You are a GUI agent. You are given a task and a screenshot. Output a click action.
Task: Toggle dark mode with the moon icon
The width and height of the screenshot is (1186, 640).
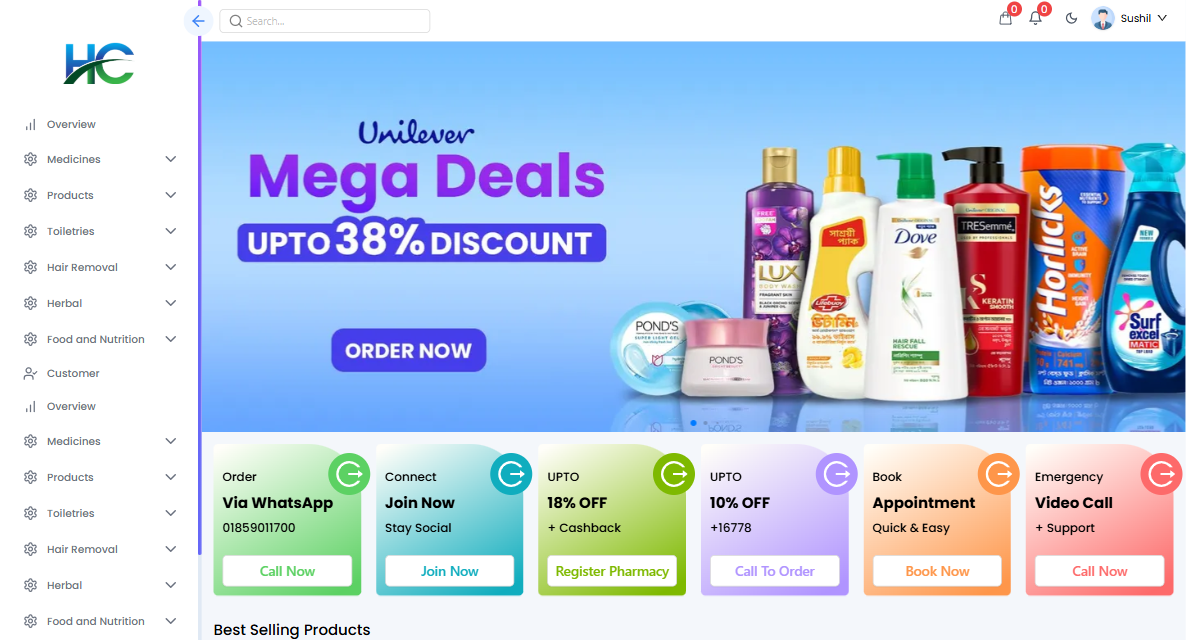[1071, 18]
